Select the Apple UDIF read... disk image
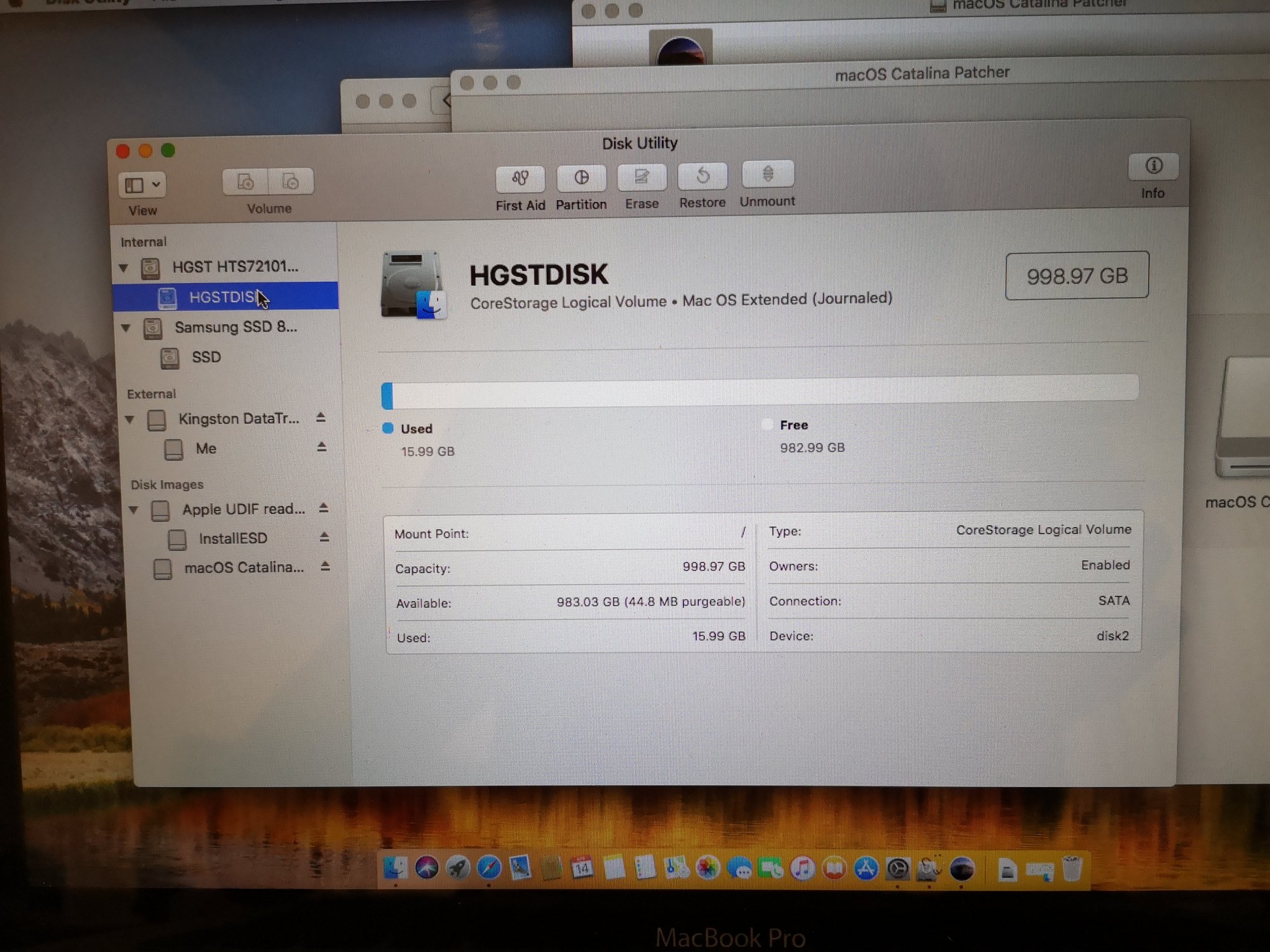1270x952 pixels. [243, 509]
